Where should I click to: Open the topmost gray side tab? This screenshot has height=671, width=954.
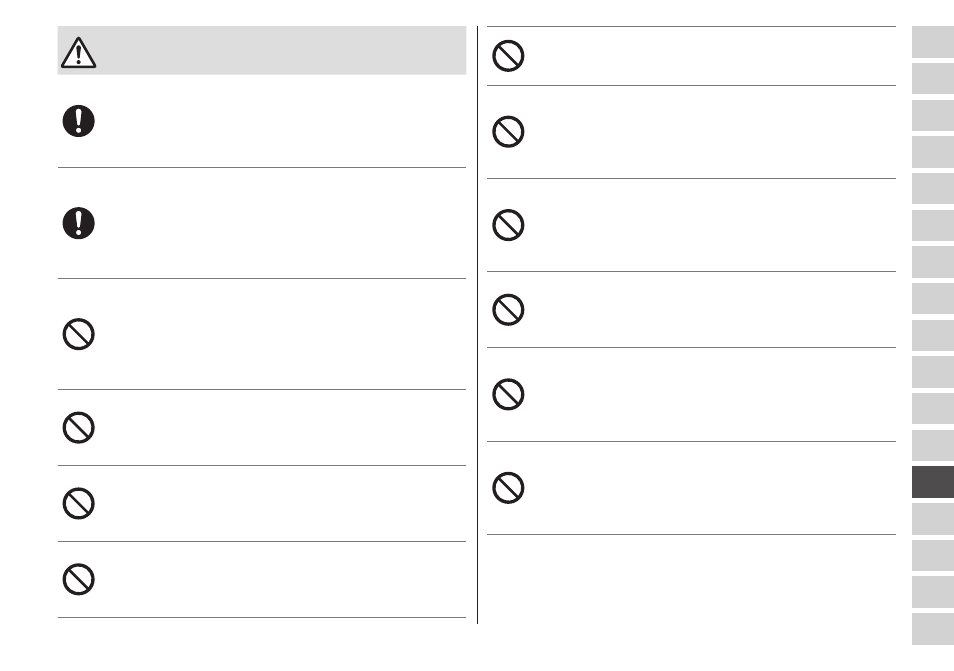tap(933, 42)
